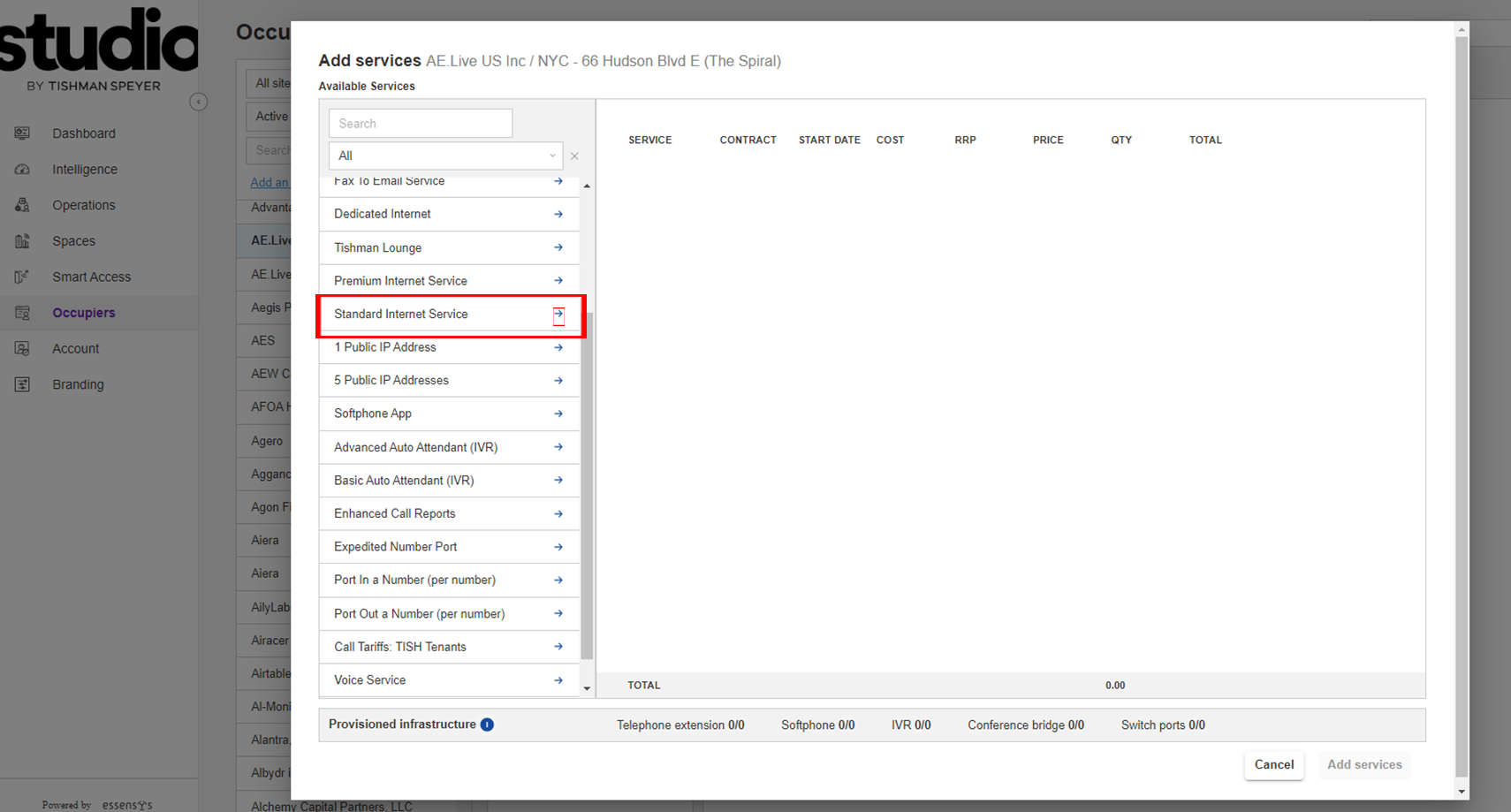Add Dedicated Internet using its arrow icon

(x=558, y=214)
